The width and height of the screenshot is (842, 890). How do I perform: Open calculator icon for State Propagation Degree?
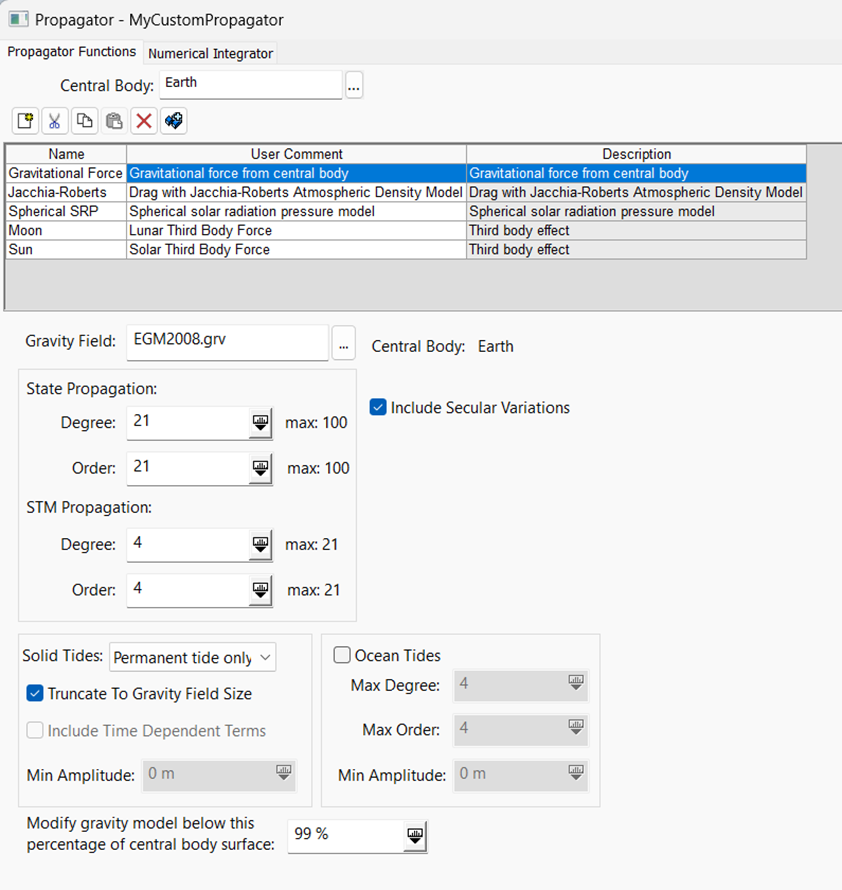[x=261, y=422]
